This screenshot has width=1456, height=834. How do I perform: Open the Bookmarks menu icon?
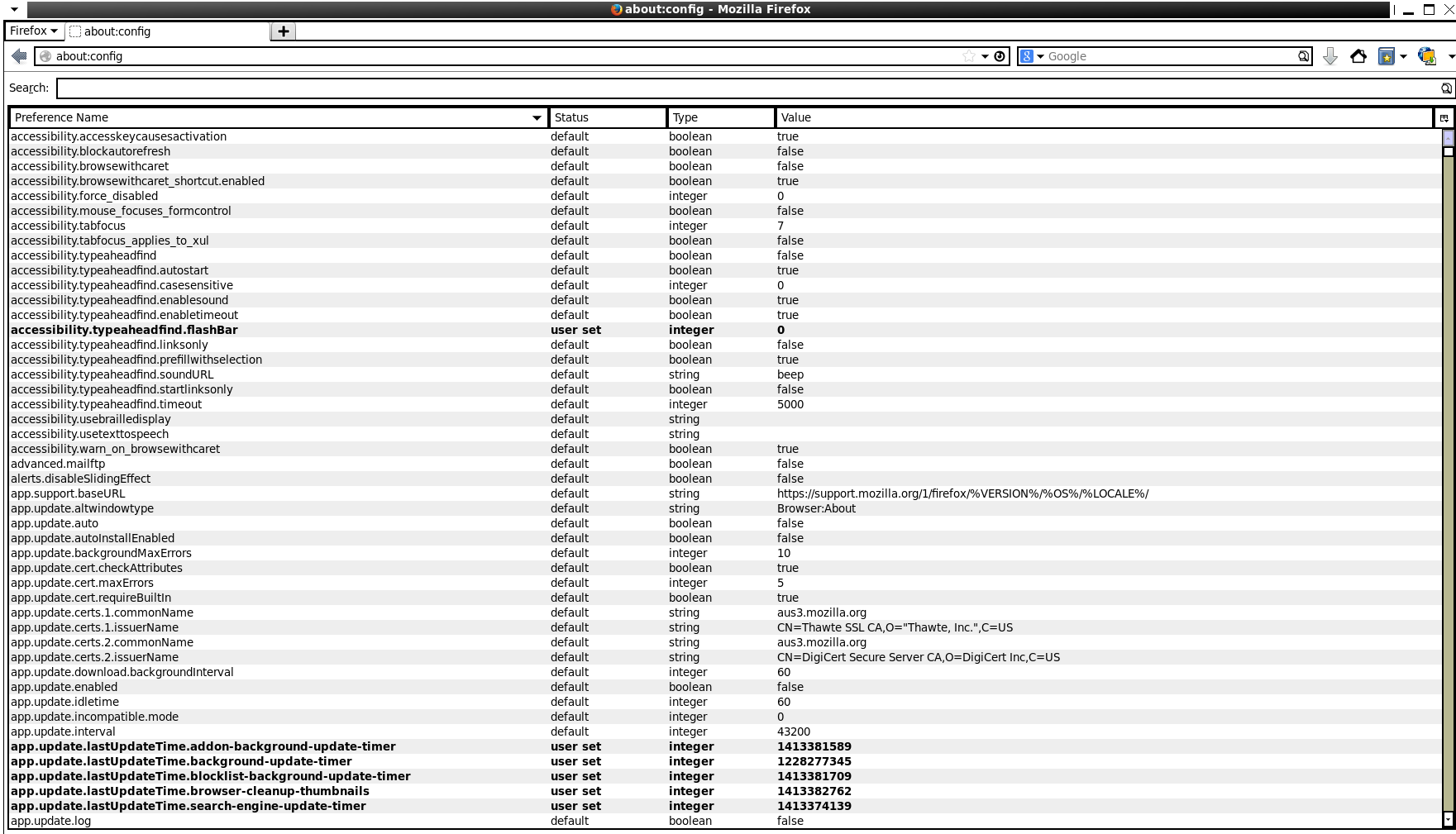tap(1387, 56)
